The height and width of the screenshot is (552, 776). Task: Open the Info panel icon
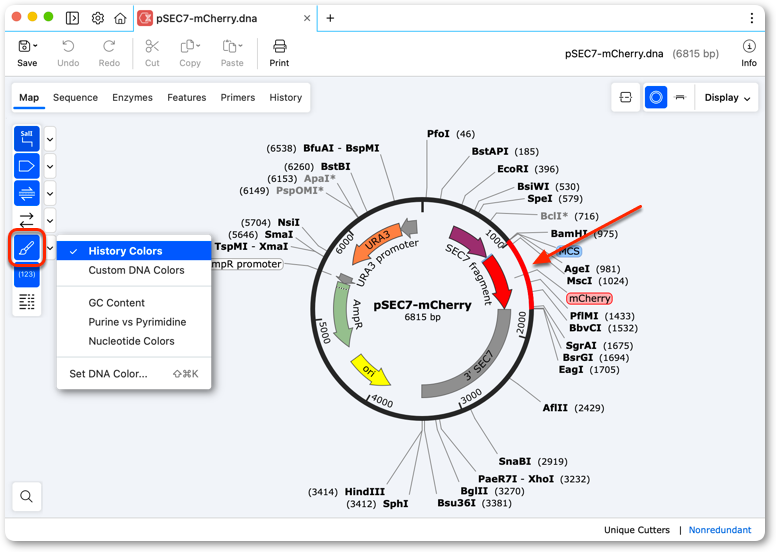coord(749,47)
